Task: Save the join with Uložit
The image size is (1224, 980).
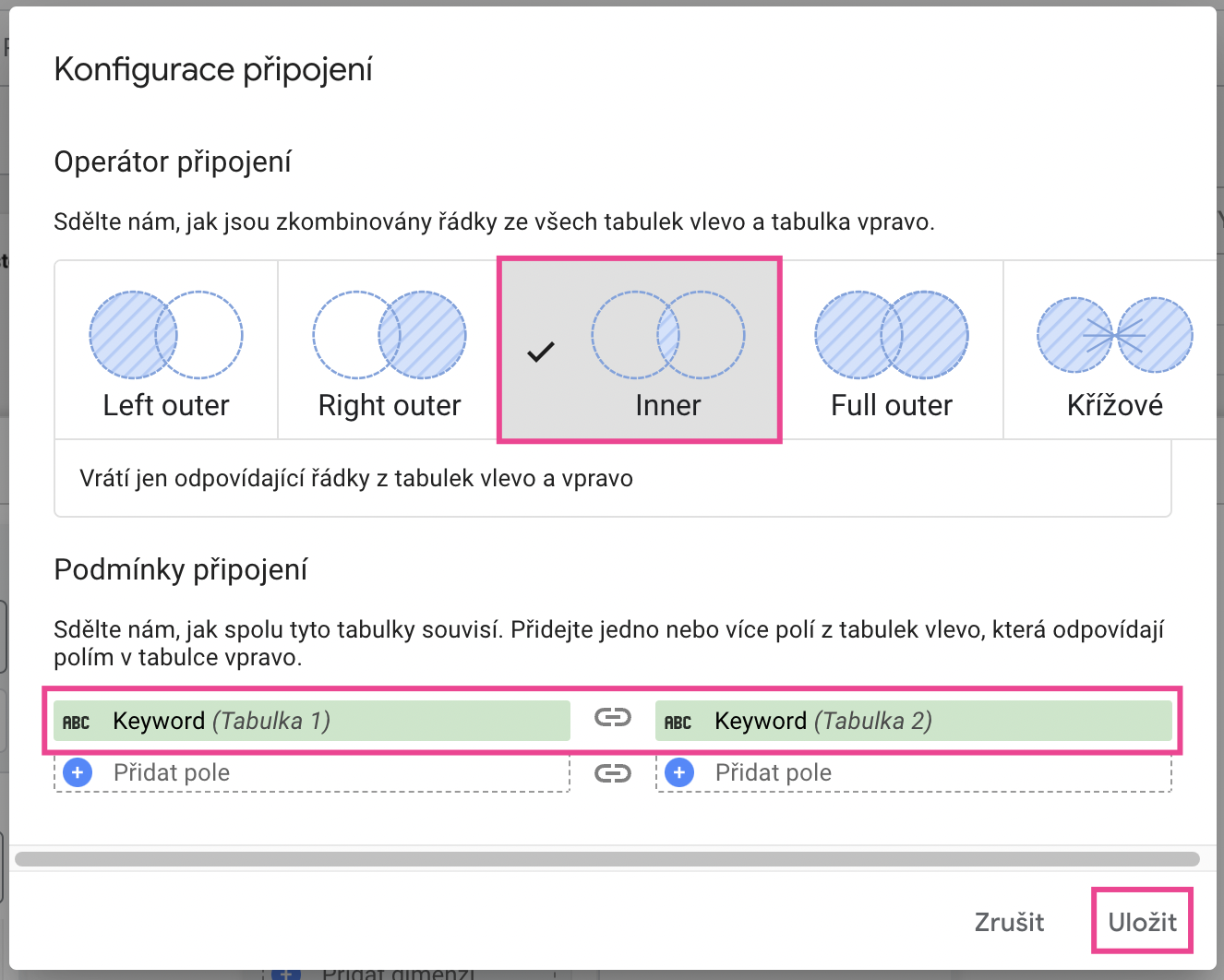Action: pyautogui.click(x=1143, y=921)
